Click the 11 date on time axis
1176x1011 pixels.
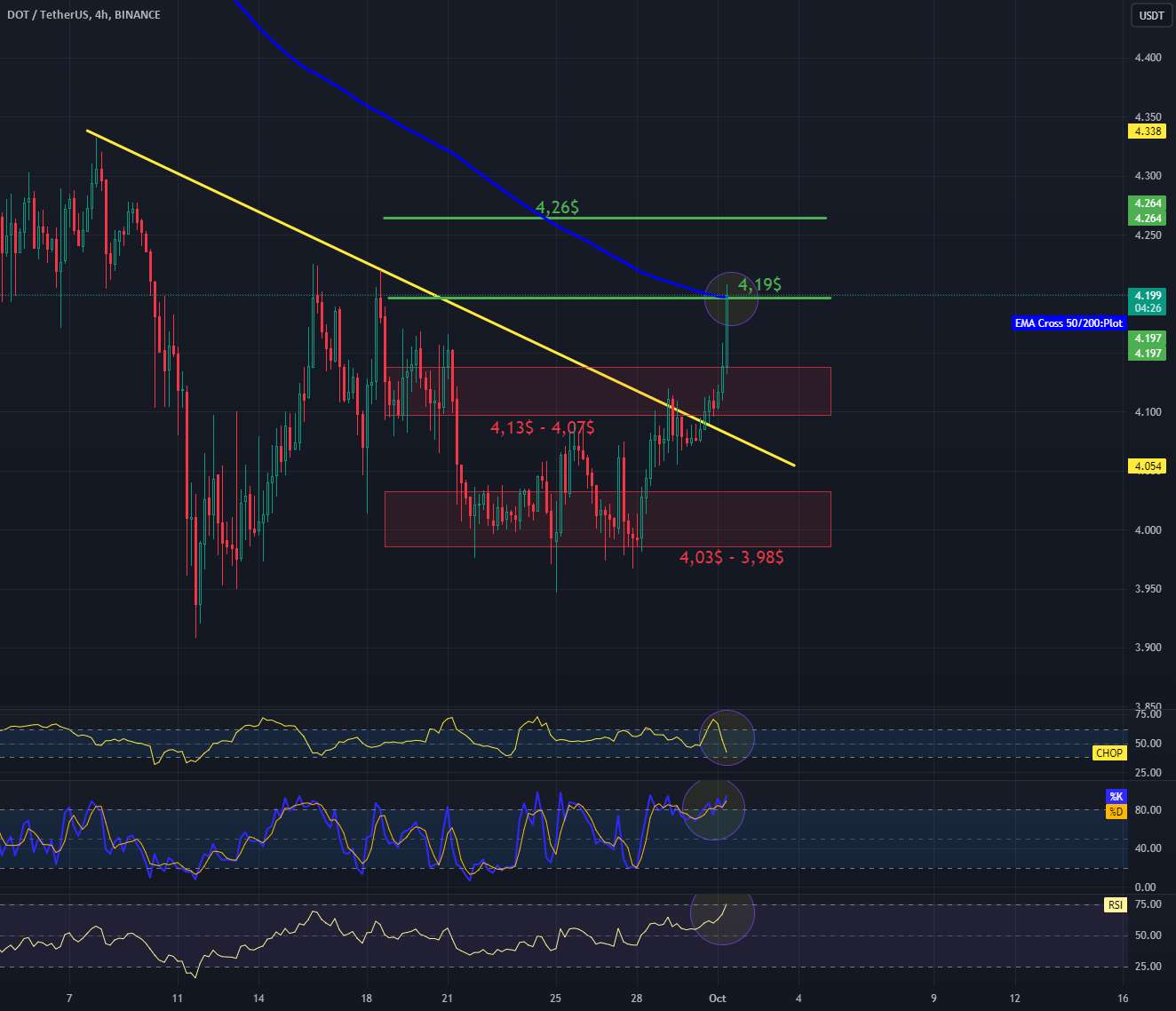point(177,998)
